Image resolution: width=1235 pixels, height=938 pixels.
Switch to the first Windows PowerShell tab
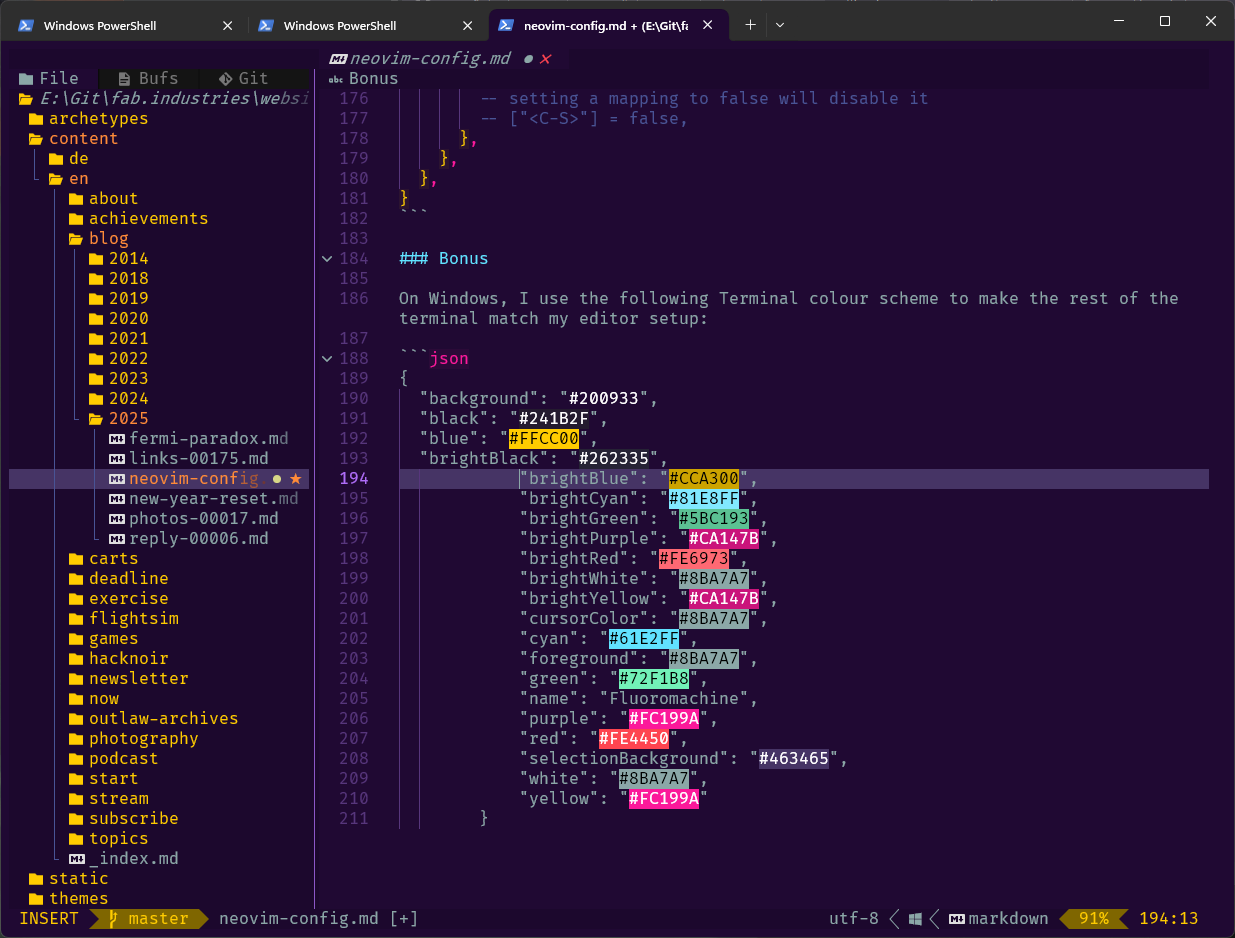pyautogui.click(x=125, y=26)
